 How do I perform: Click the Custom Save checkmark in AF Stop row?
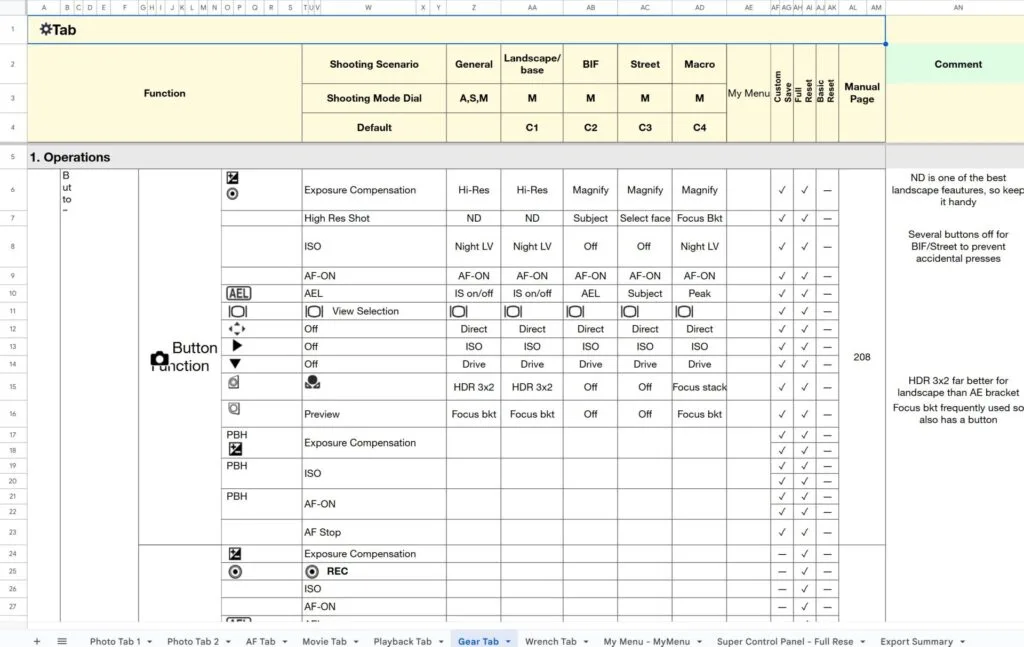tap(782, 532)
